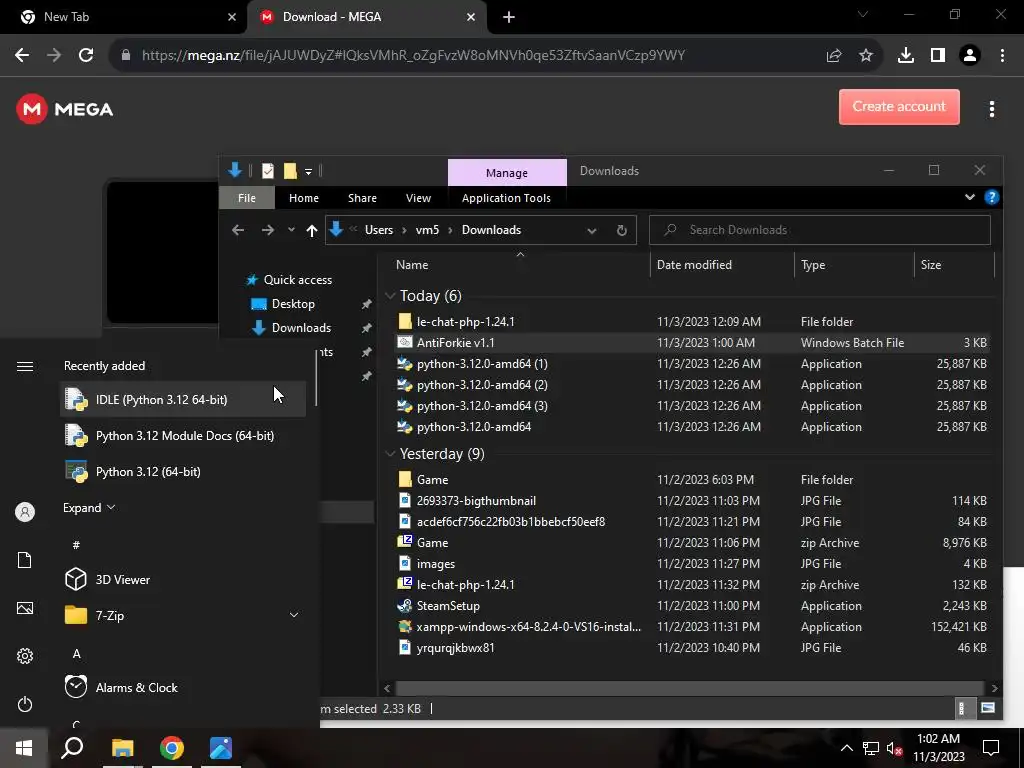
Task: Open Chrome tab search chevron
Action: (x=863, y=14)
